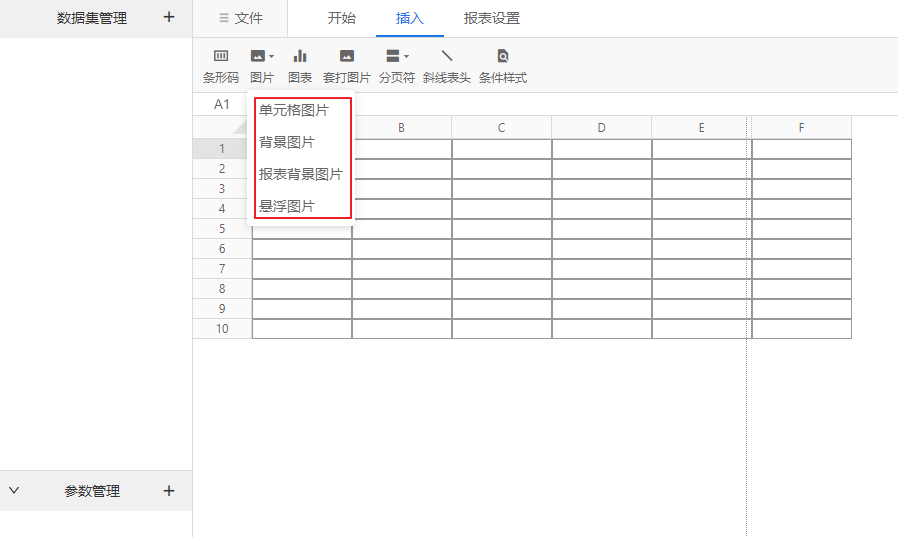
Task: Select row 8 header
Action: [222, 289]
